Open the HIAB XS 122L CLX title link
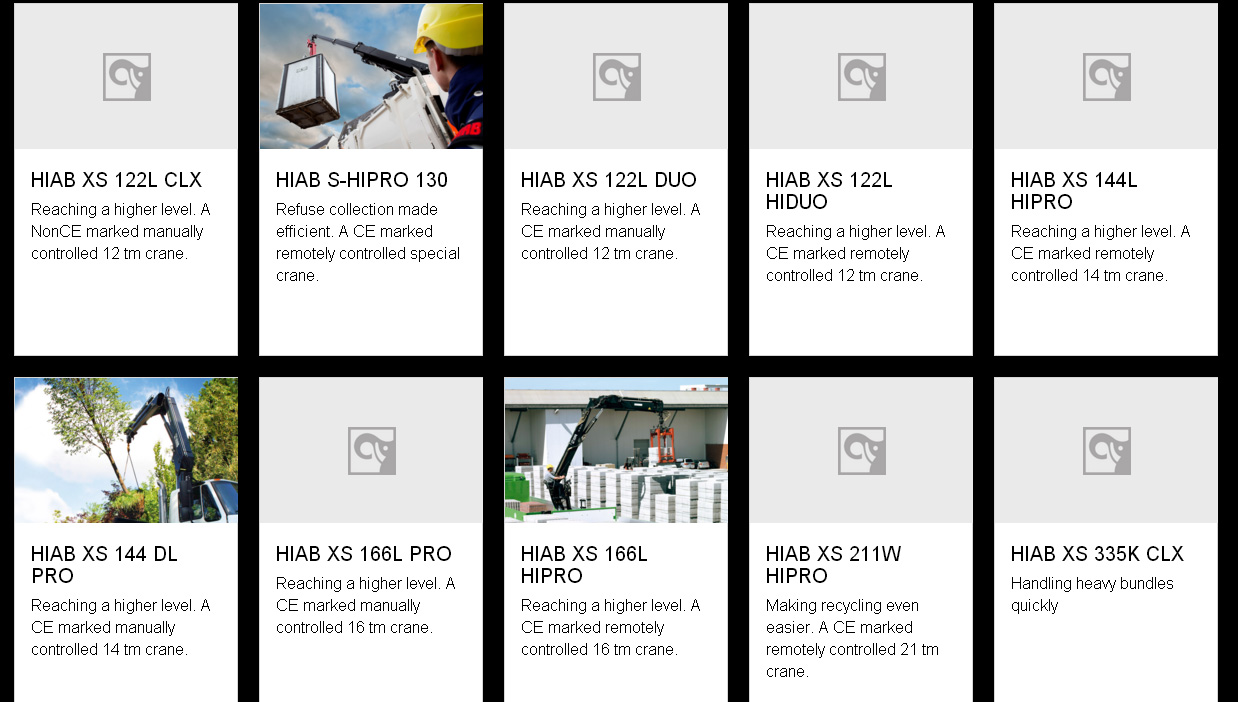The image size is (1238, 702). 116,180
